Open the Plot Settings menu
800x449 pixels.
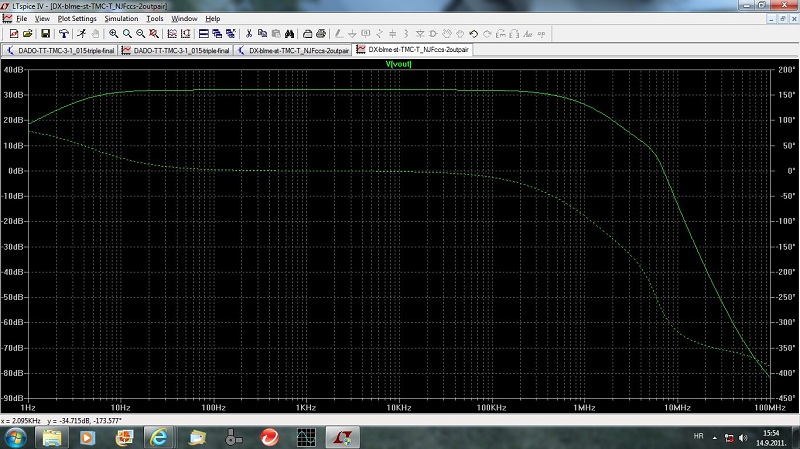pos(76,19)
